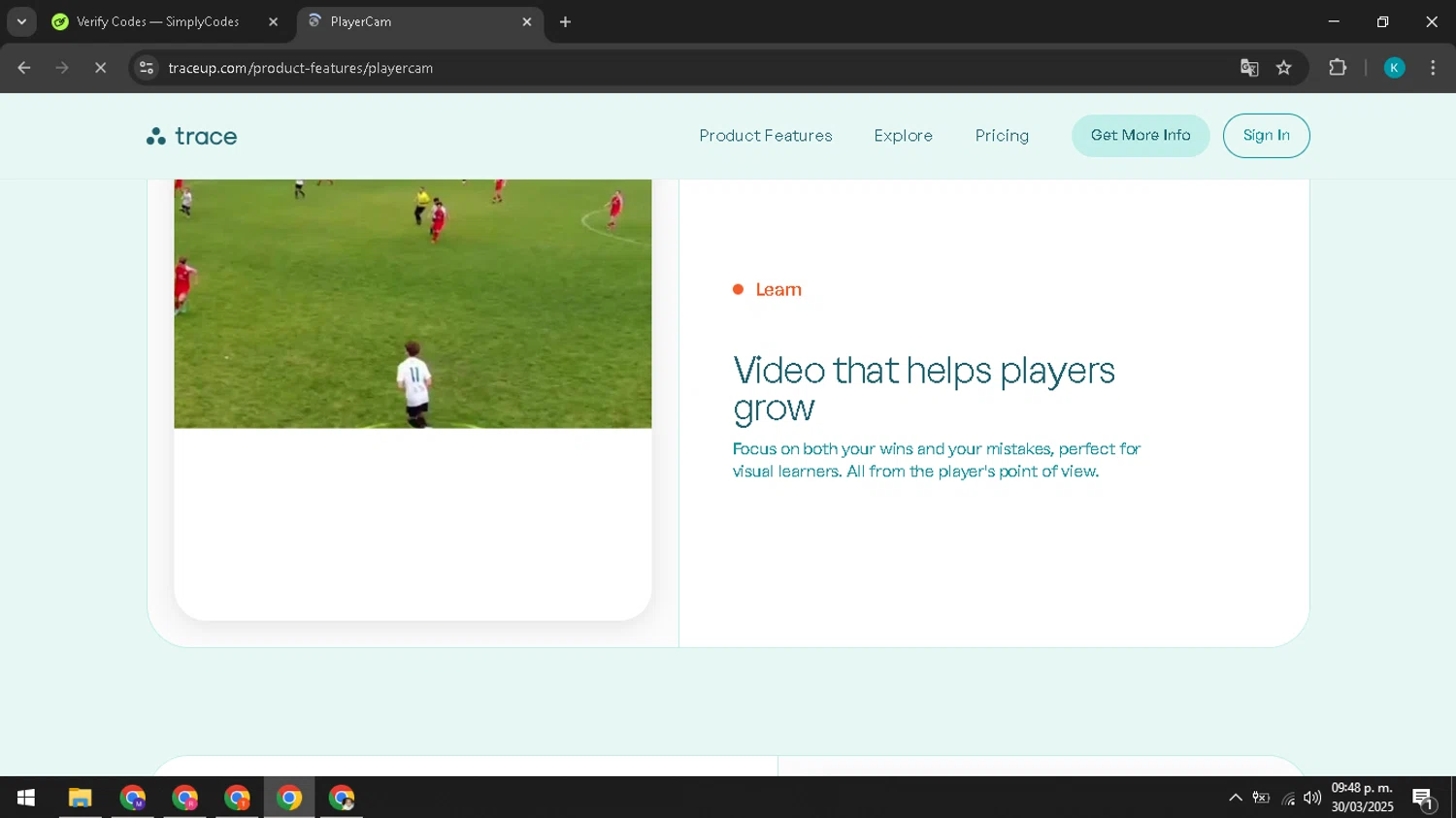Click the soccer match video thumbnail
This screenshot has height=818, width=1456.
(413, 304)
